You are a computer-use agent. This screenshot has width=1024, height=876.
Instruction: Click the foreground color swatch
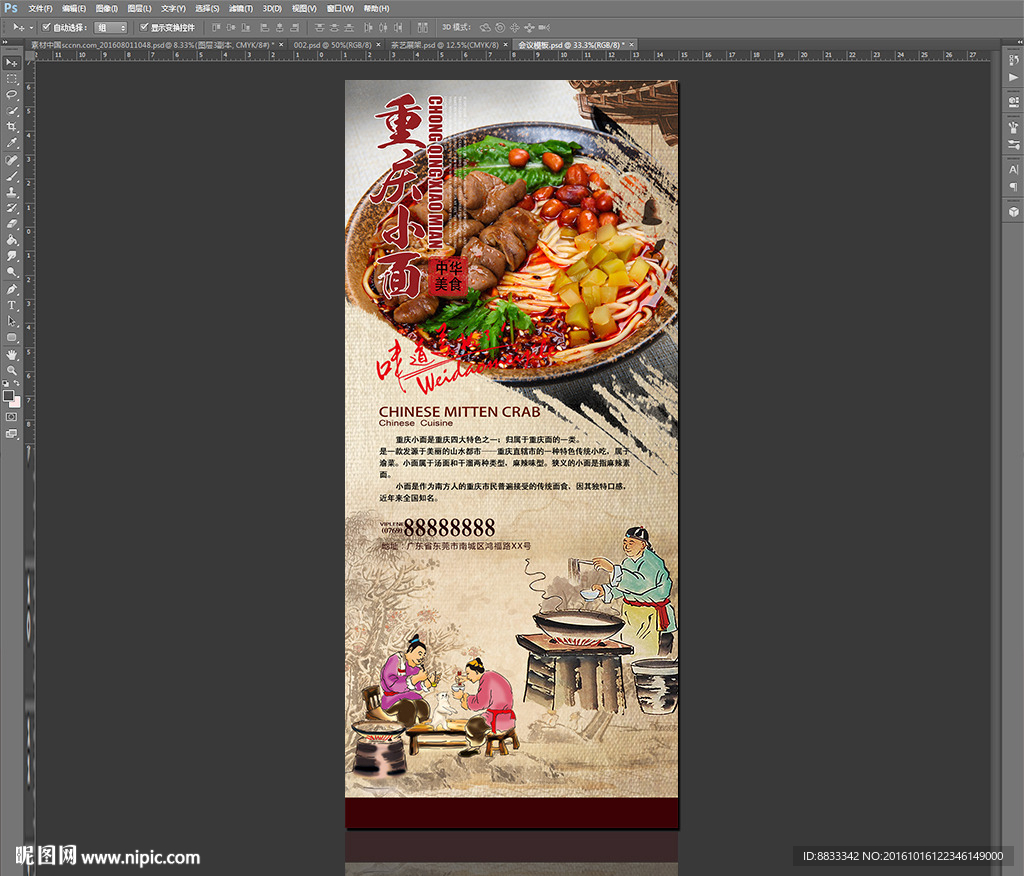(x=8, y=396)
